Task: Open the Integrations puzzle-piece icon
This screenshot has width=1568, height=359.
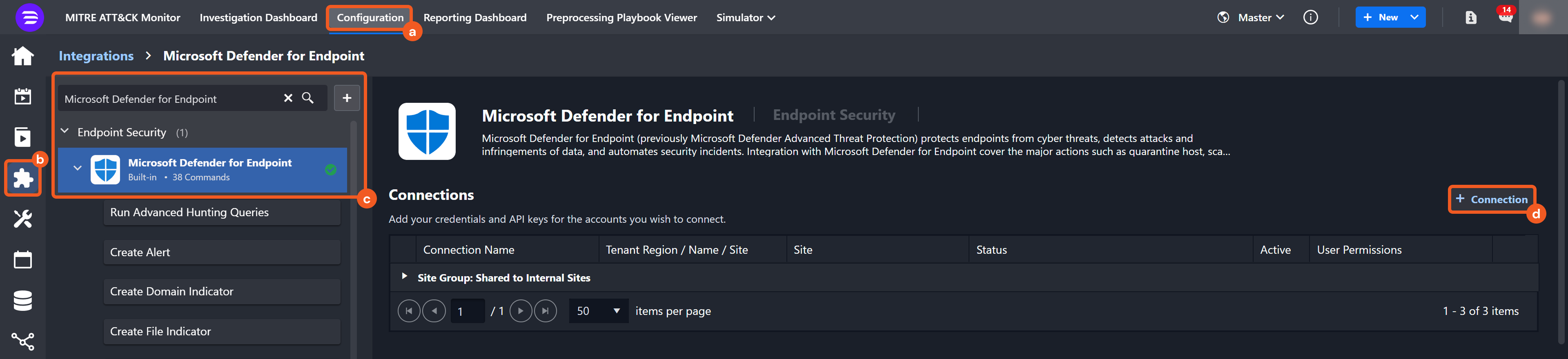Action: pos(22,178)
